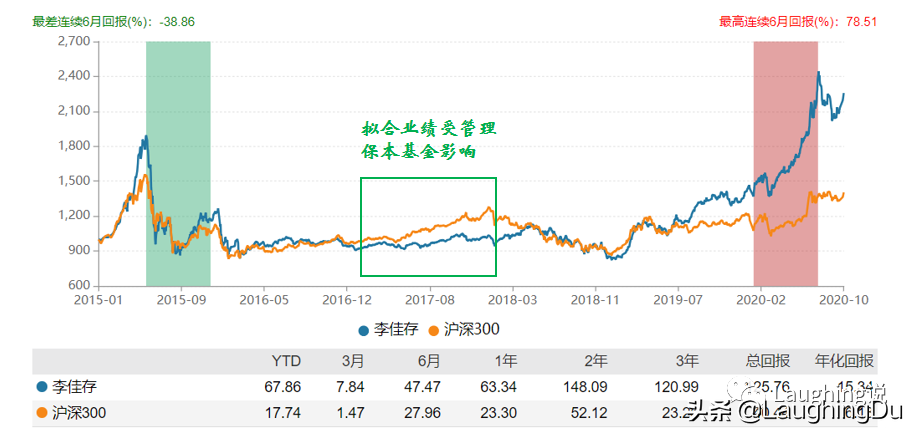The image size is (917, 436).
Task: Click the 李佳存 6月 value 47.47
Action: (421, 387)
